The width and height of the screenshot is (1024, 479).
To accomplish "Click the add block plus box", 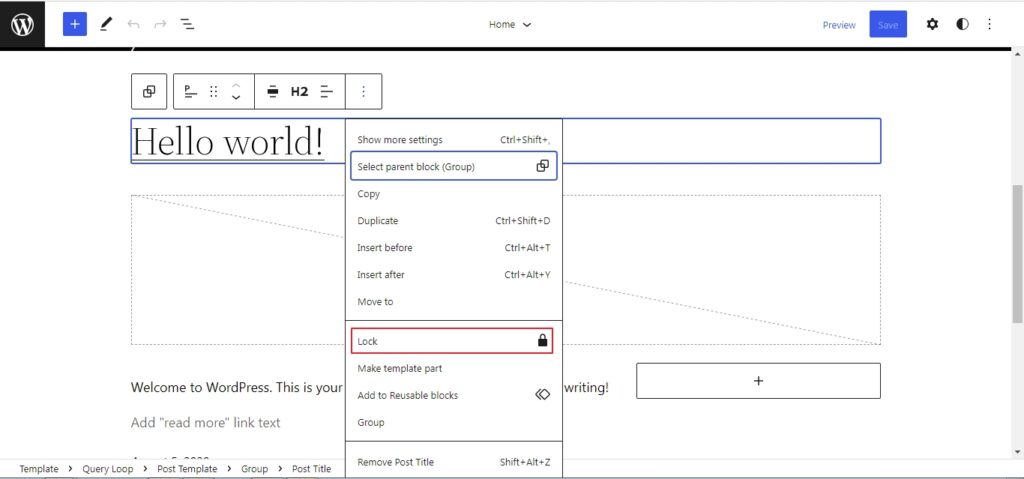I will coord(758,380).
